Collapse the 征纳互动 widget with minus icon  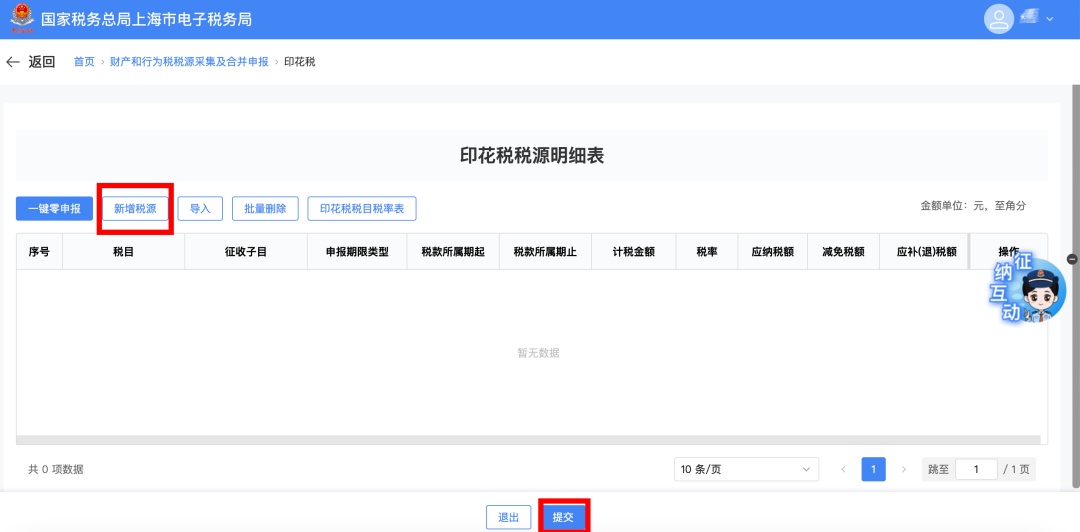coord(1073,258)
